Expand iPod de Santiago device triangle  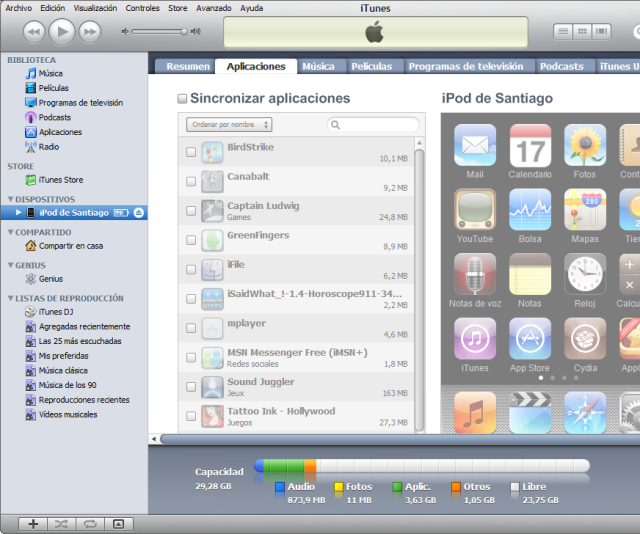tap(18, 213)
